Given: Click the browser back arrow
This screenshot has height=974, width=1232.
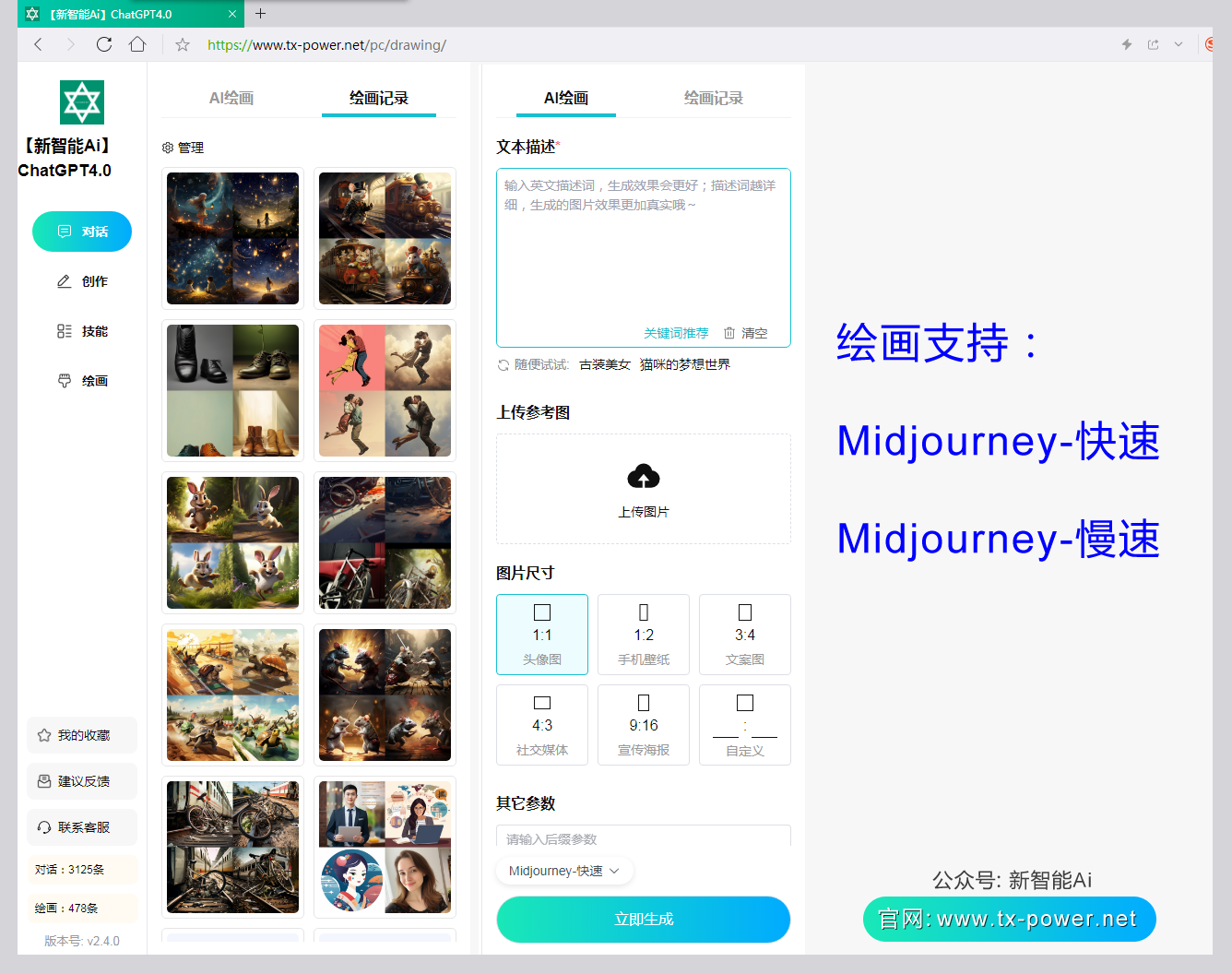Looking at the screenshot, I should click(x=38, y=44).
